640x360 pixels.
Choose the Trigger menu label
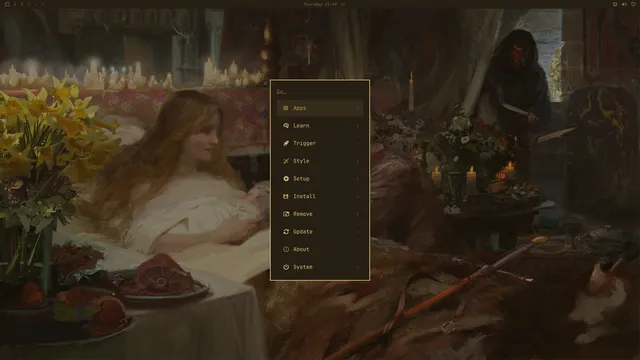tap(304, 143)
